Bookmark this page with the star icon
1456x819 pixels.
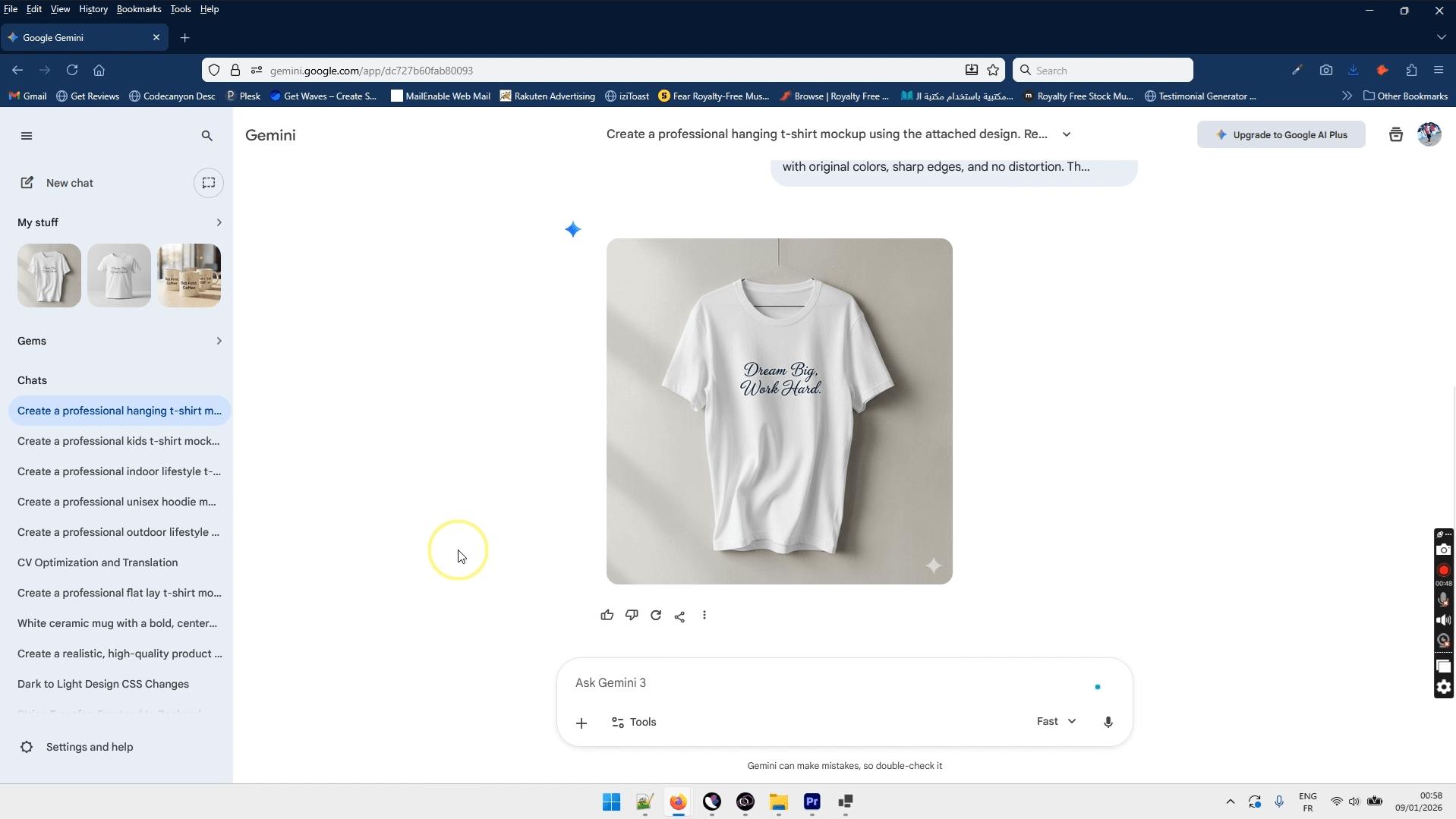[993, 71]
